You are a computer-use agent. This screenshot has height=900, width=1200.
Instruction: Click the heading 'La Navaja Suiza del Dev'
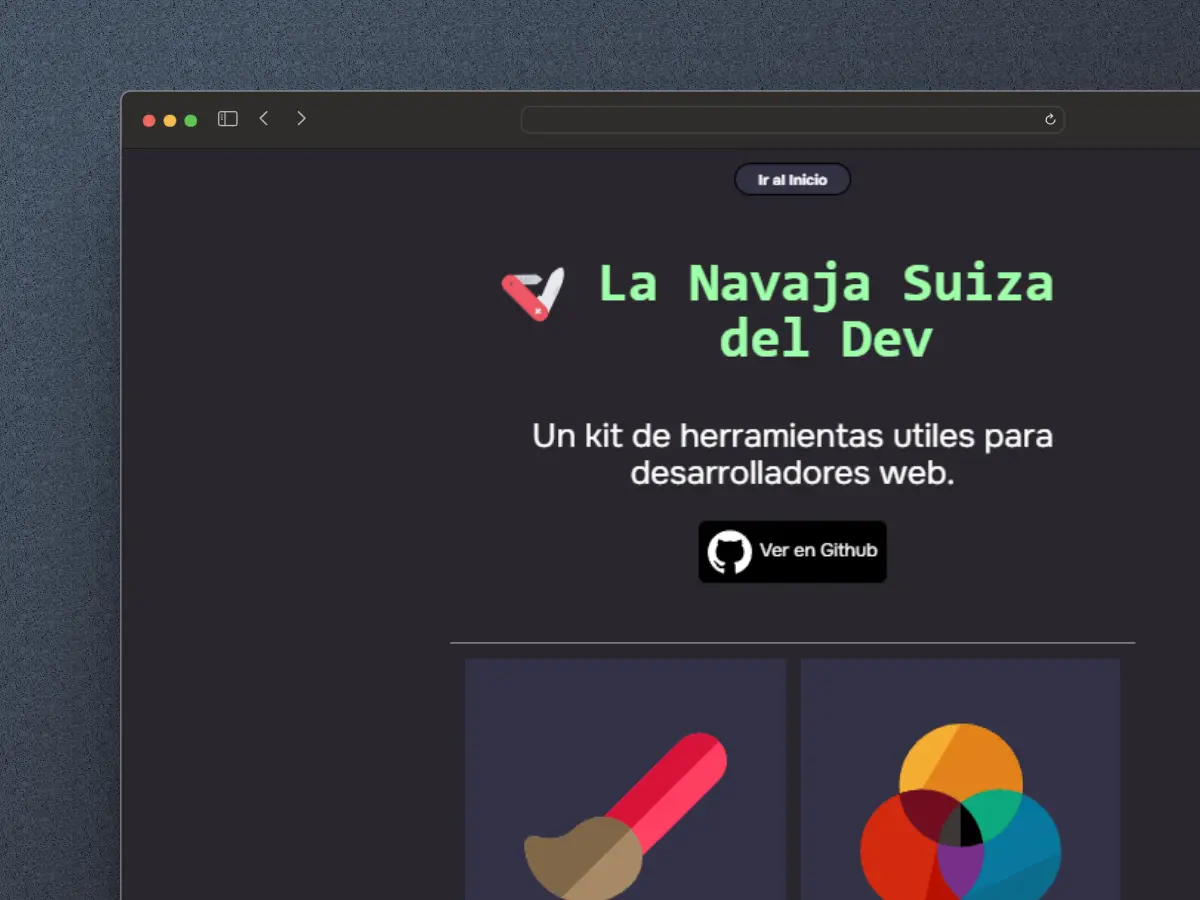(x=825, y=310)
